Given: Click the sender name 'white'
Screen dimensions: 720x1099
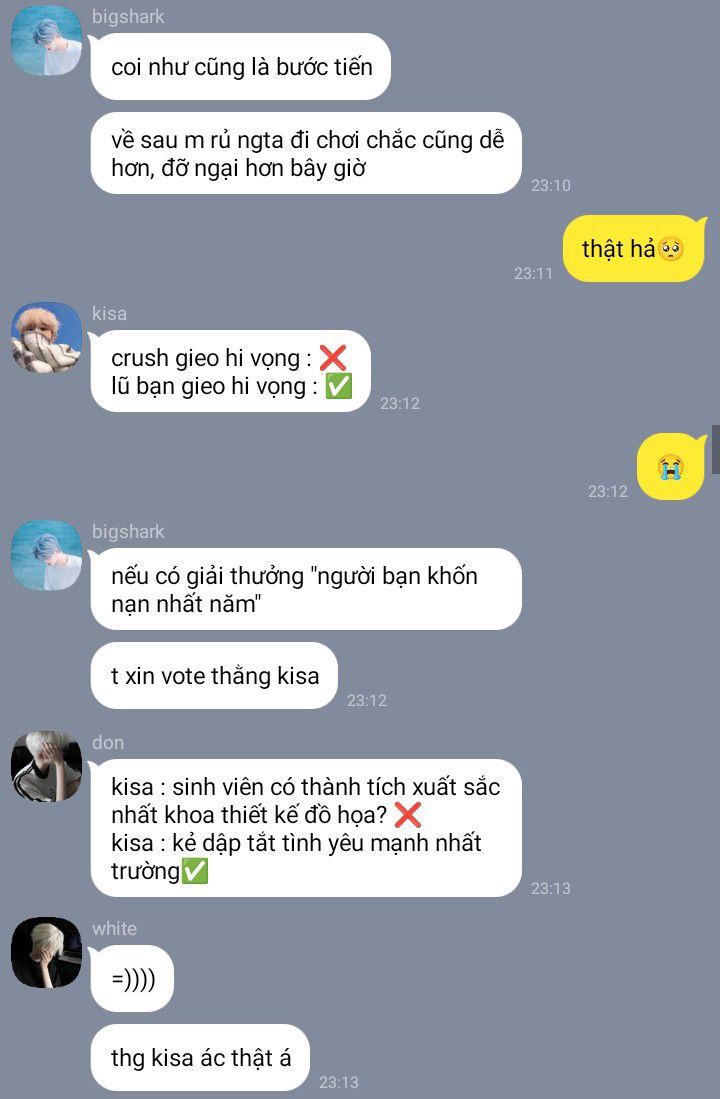Looking at the screenshot, I should point(114,928).
